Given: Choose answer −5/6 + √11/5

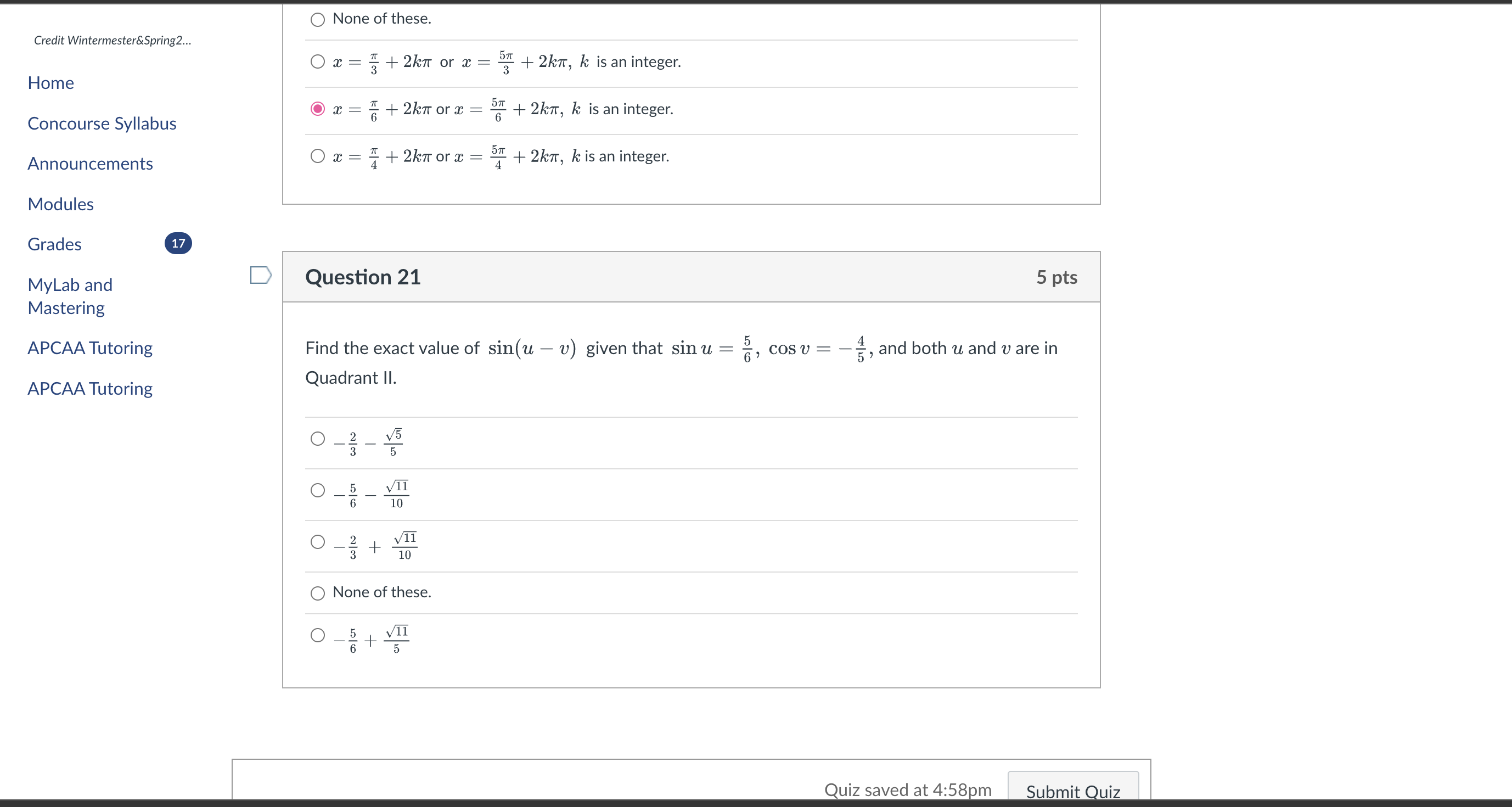Looking at the screenshot, I should [317, 636].
